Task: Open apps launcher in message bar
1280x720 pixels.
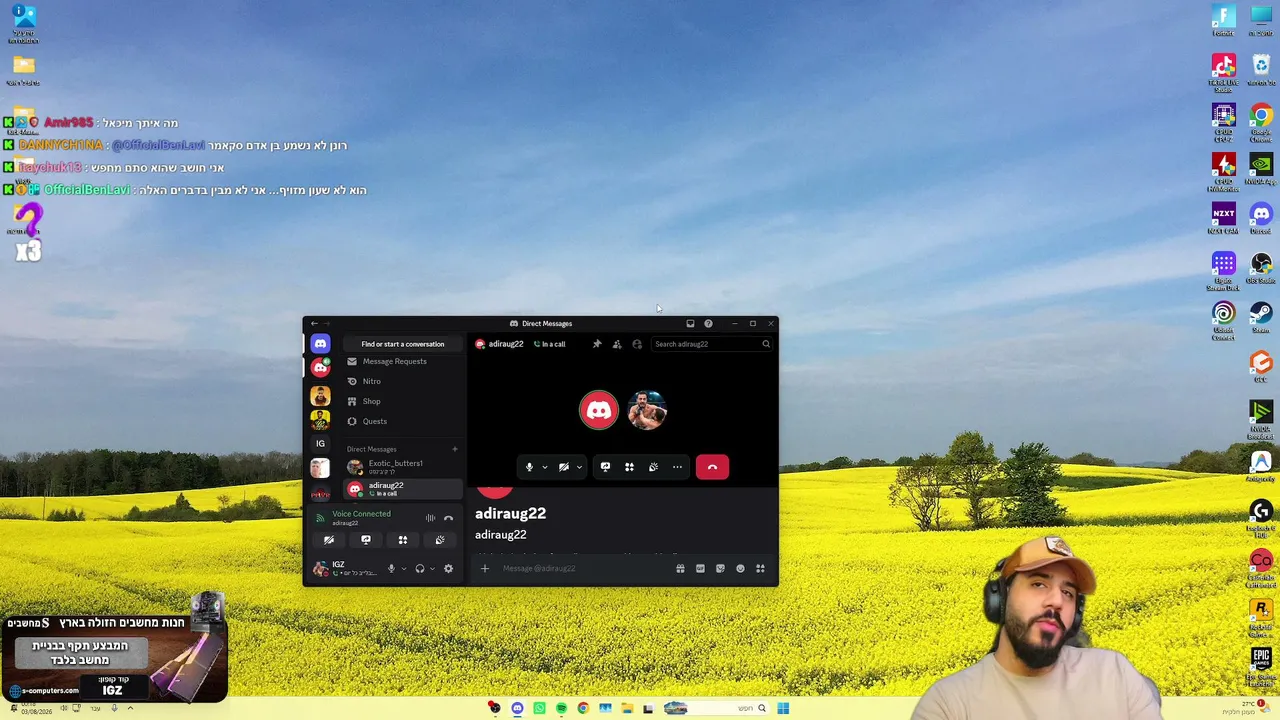Action: [x=760, y=569]
